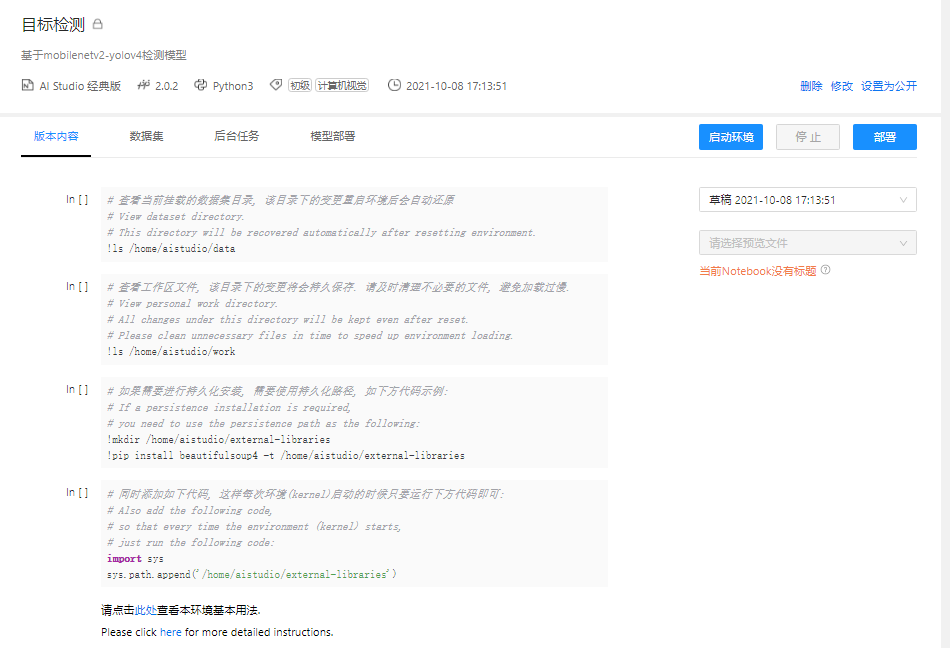Click the 部署 button
The width and height of the screenshot is (950, 648).
[884, 136]
